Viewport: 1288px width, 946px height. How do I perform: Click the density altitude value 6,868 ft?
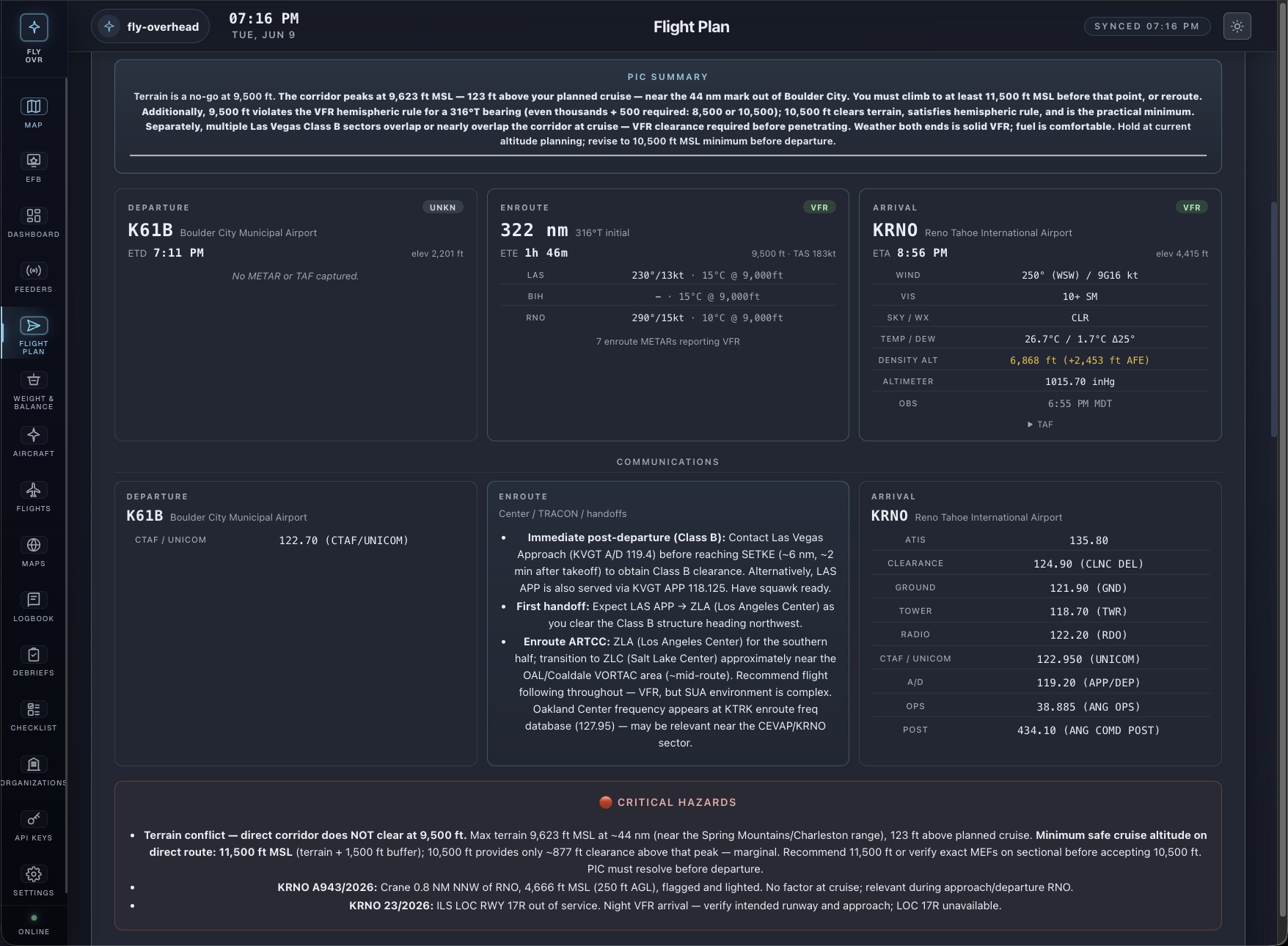point(1080,360)
